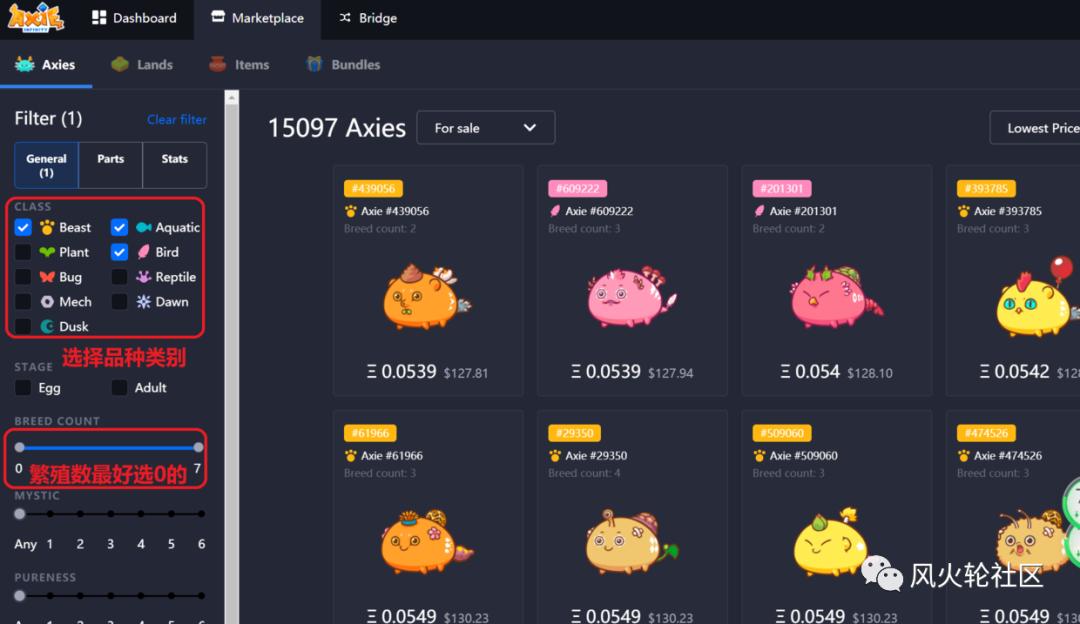Click the Axie Infinity logo
Screen dimensions: 1080x624
(36, 17)
